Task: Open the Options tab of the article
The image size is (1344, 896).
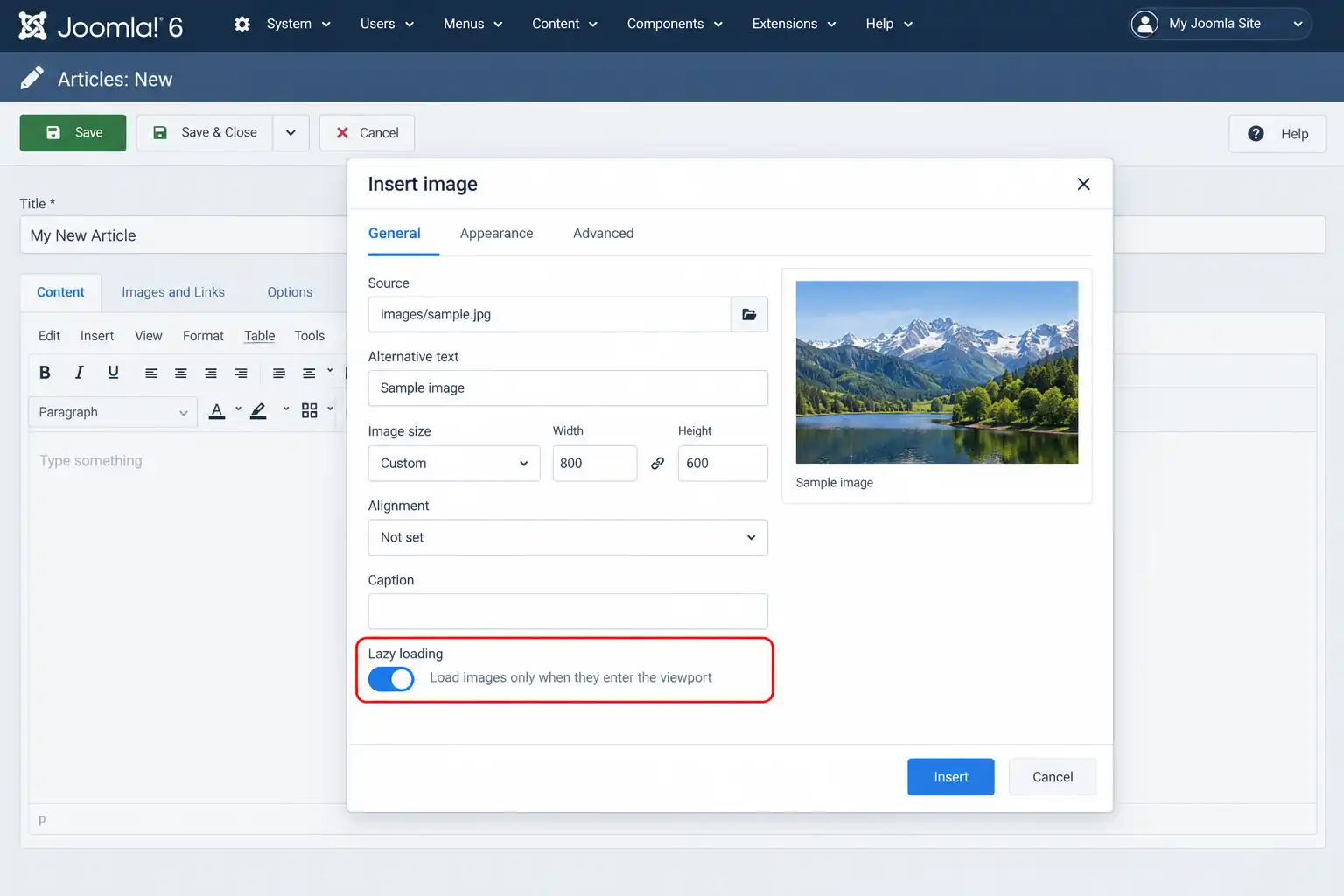Action: 290,292
